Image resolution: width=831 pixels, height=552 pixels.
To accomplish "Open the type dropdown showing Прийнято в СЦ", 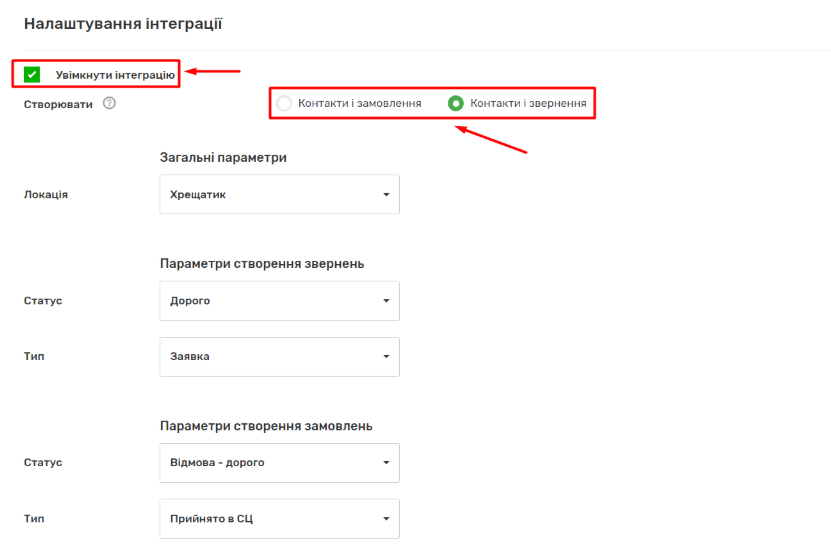I will (x=279, y=519).
